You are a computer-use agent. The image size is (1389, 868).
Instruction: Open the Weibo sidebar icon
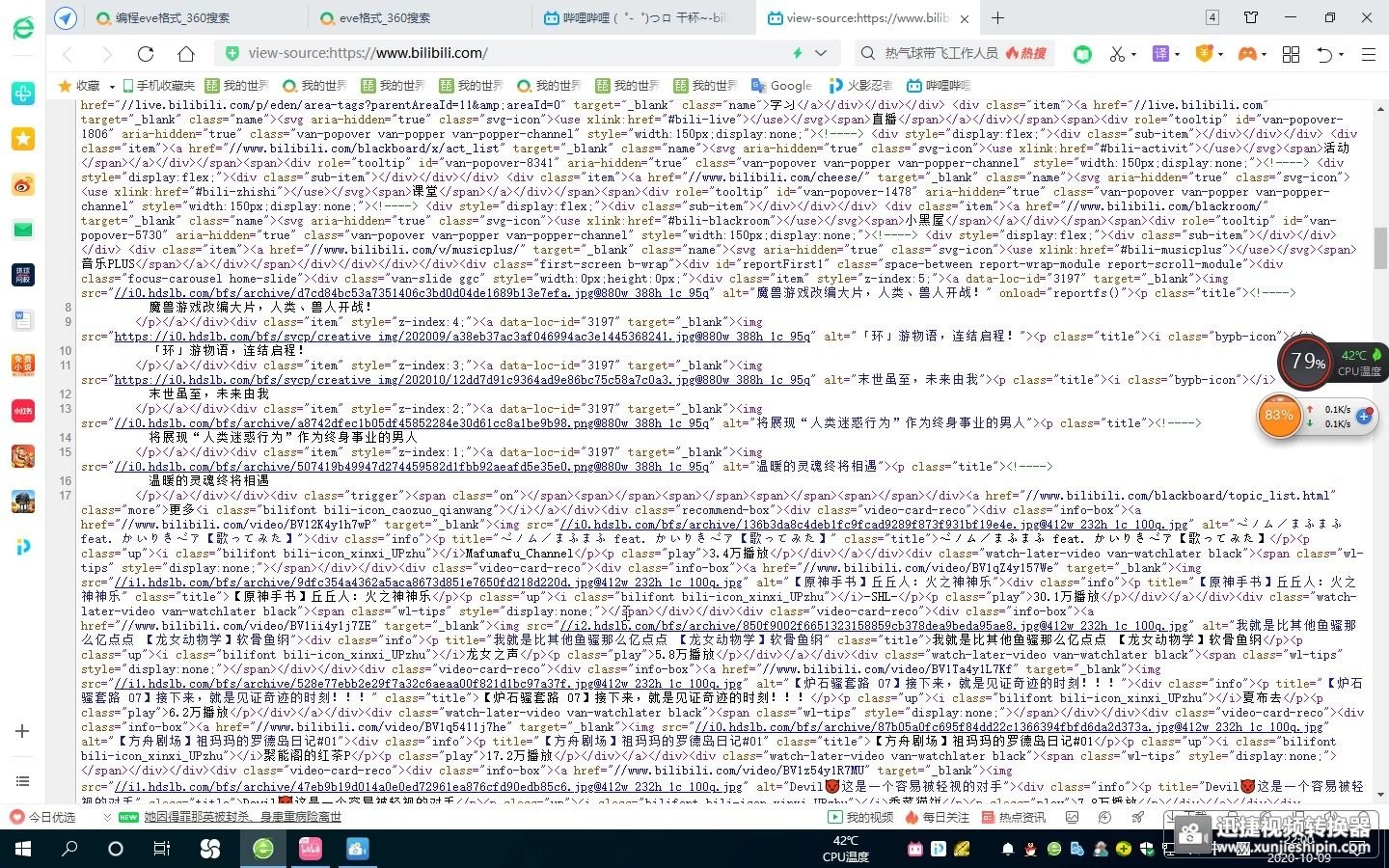click(23, 184)
